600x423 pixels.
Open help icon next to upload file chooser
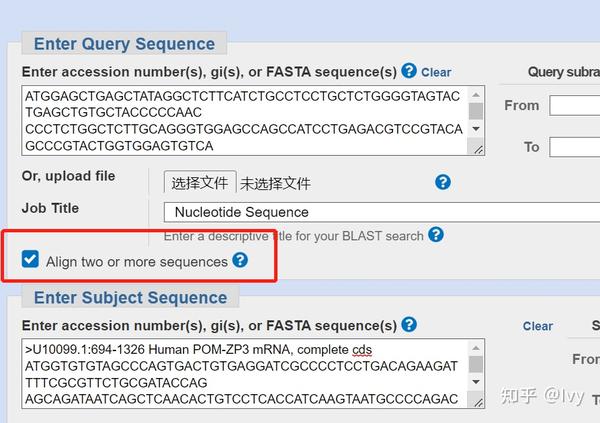coord(443,182)
